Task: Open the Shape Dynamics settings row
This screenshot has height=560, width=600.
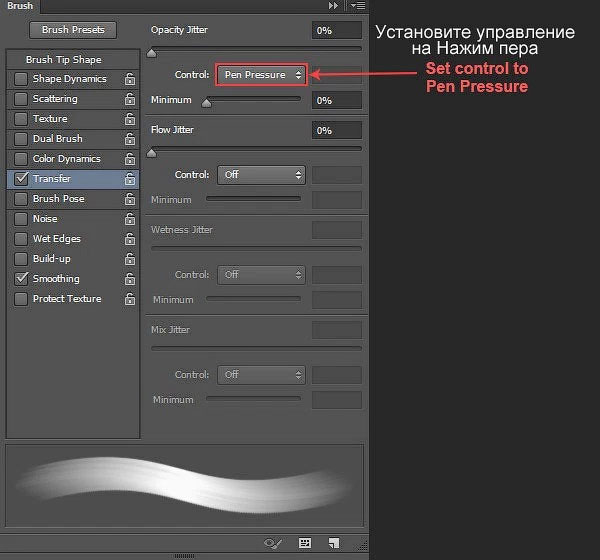Action: coord(73,79)
